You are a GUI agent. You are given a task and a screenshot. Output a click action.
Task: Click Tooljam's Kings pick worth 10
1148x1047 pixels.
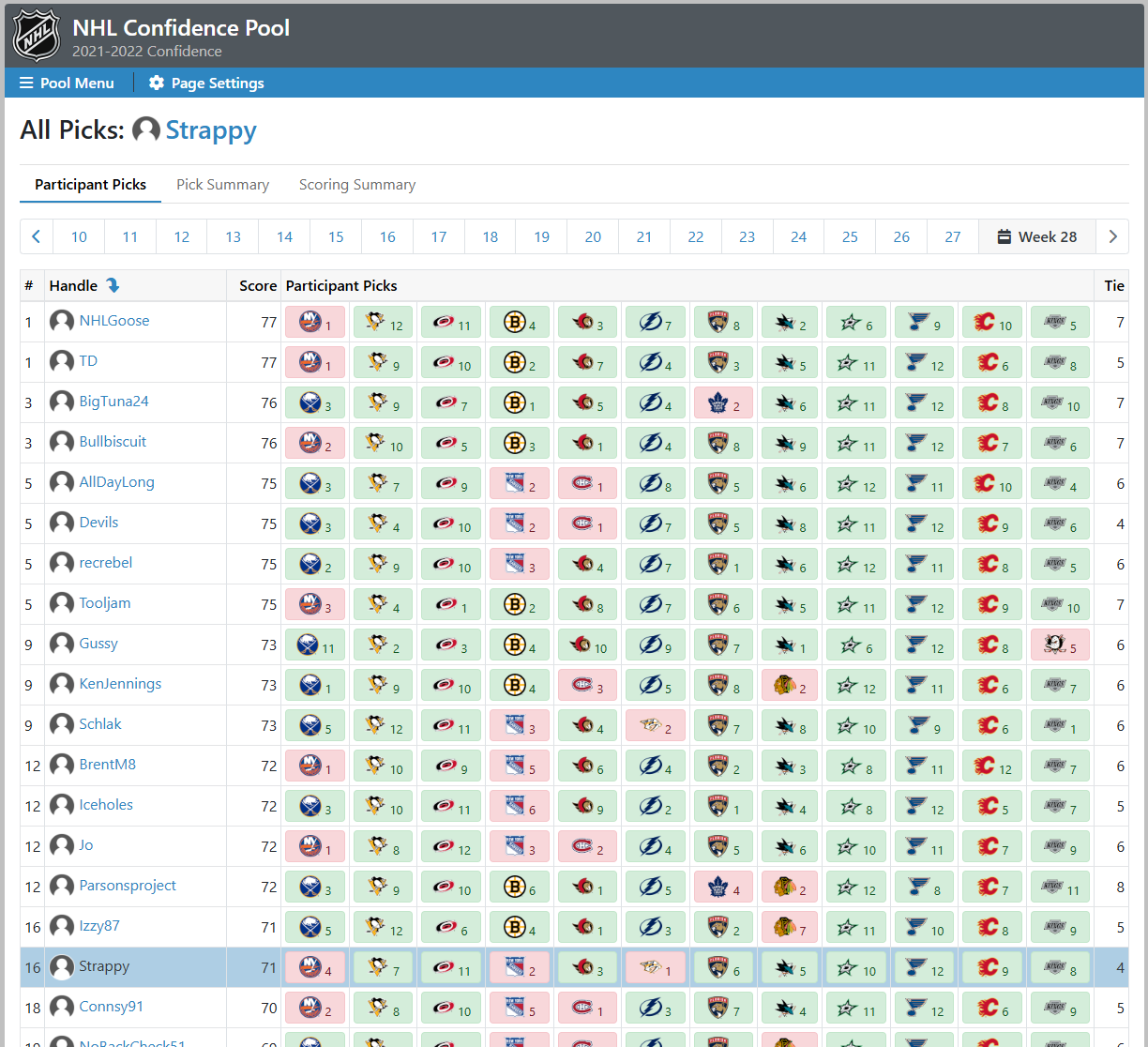(x=1060, y=605)
